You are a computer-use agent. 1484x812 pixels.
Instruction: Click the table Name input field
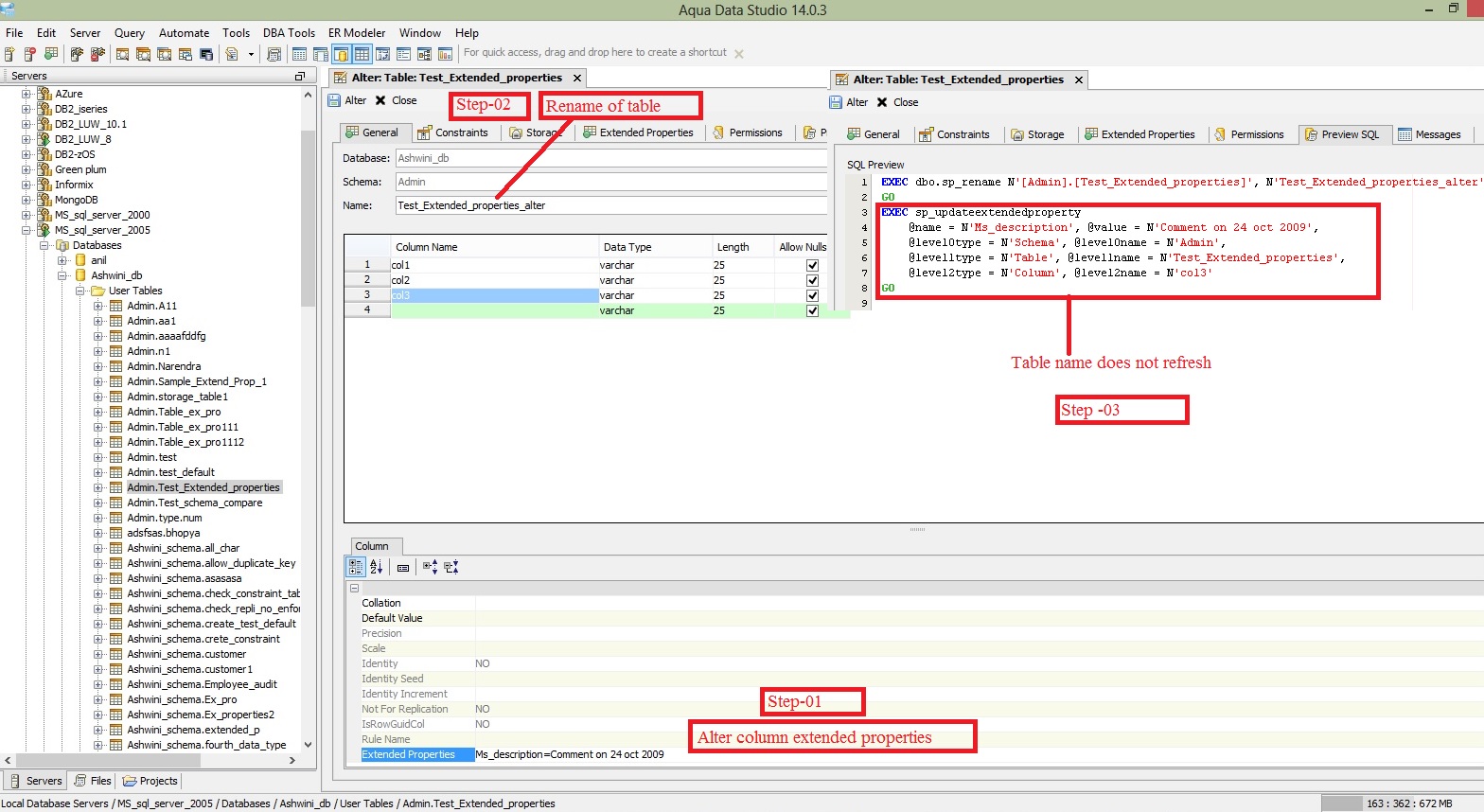click(x=611, y=205)
